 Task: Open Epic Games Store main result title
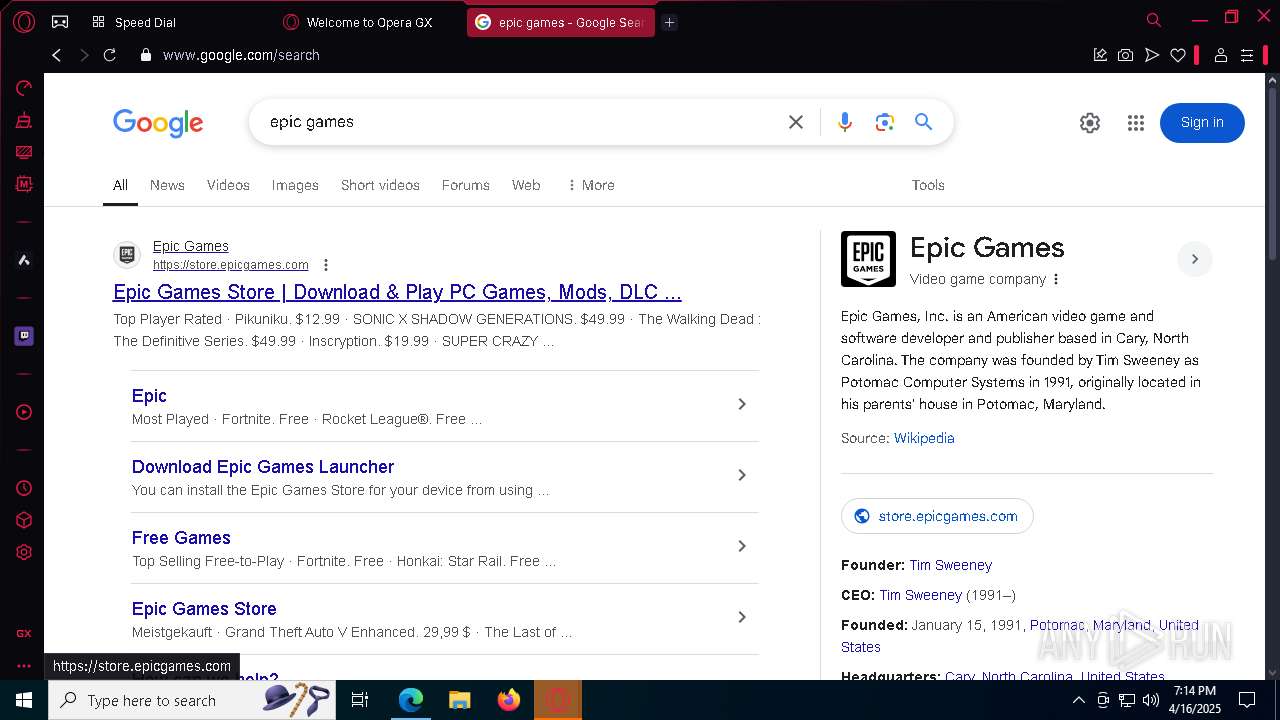(397, 292)
